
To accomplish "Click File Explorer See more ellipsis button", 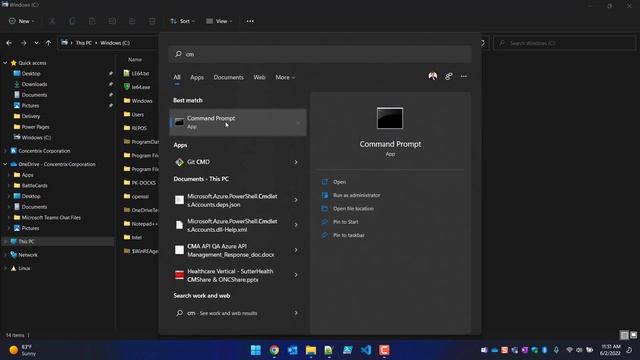I will 250,21.
